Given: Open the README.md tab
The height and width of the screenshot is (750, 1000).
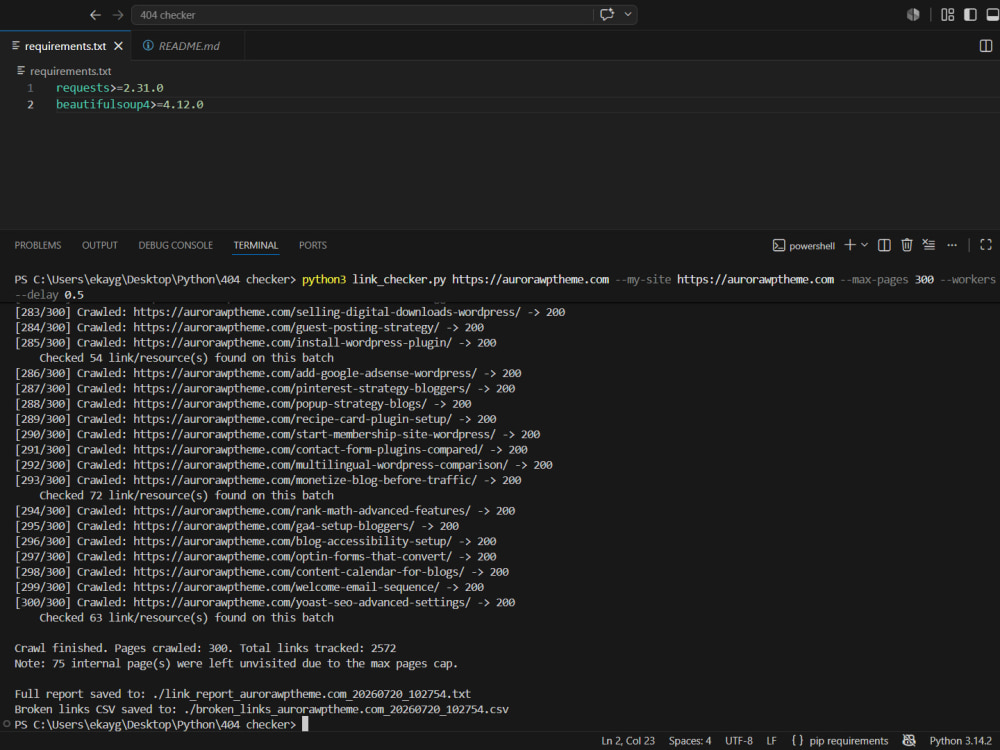Looking at the screenshot, I should pos(188,46).
